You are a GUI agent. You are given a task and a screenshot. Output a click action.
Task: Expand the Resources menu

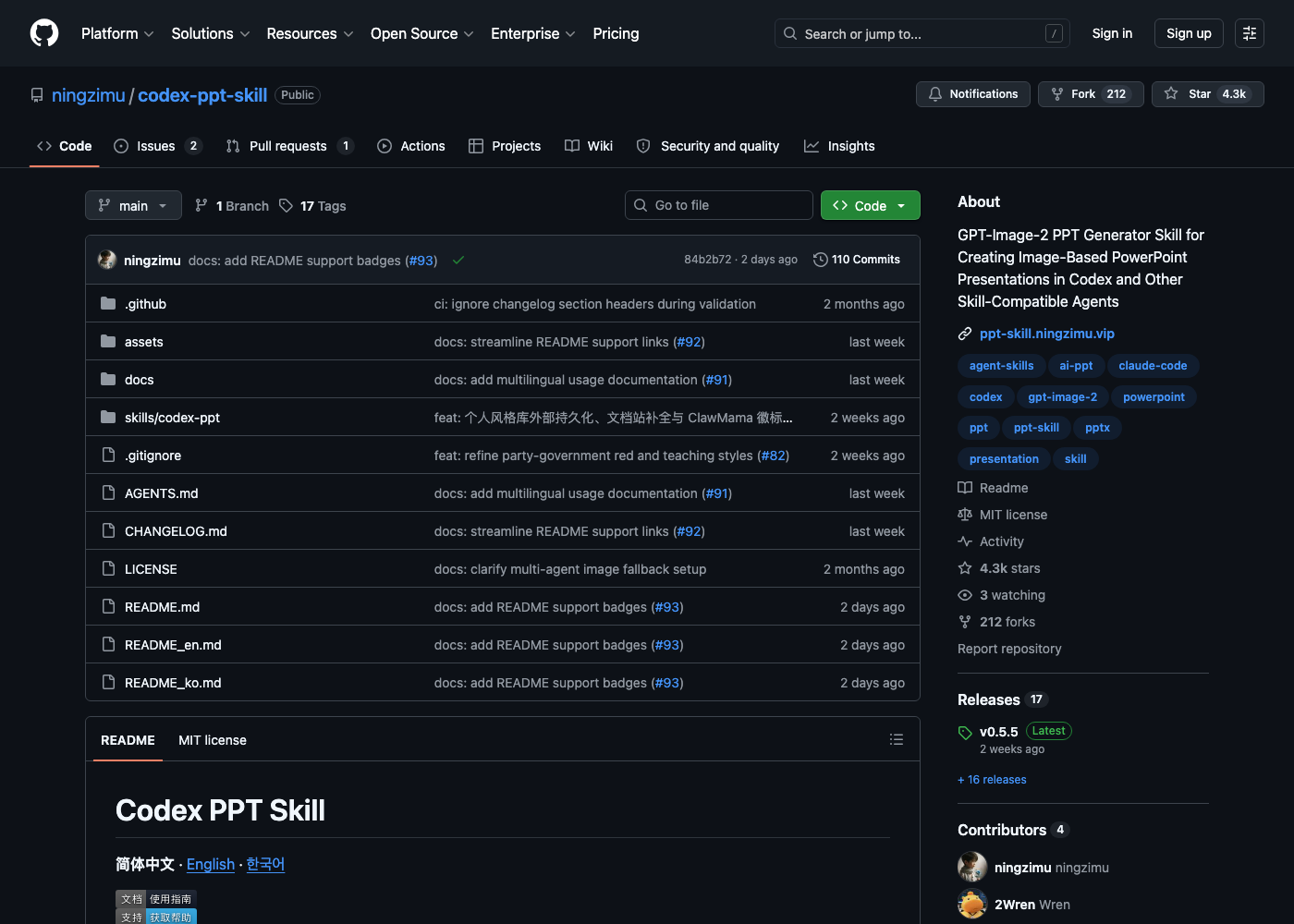click(311, 33)
